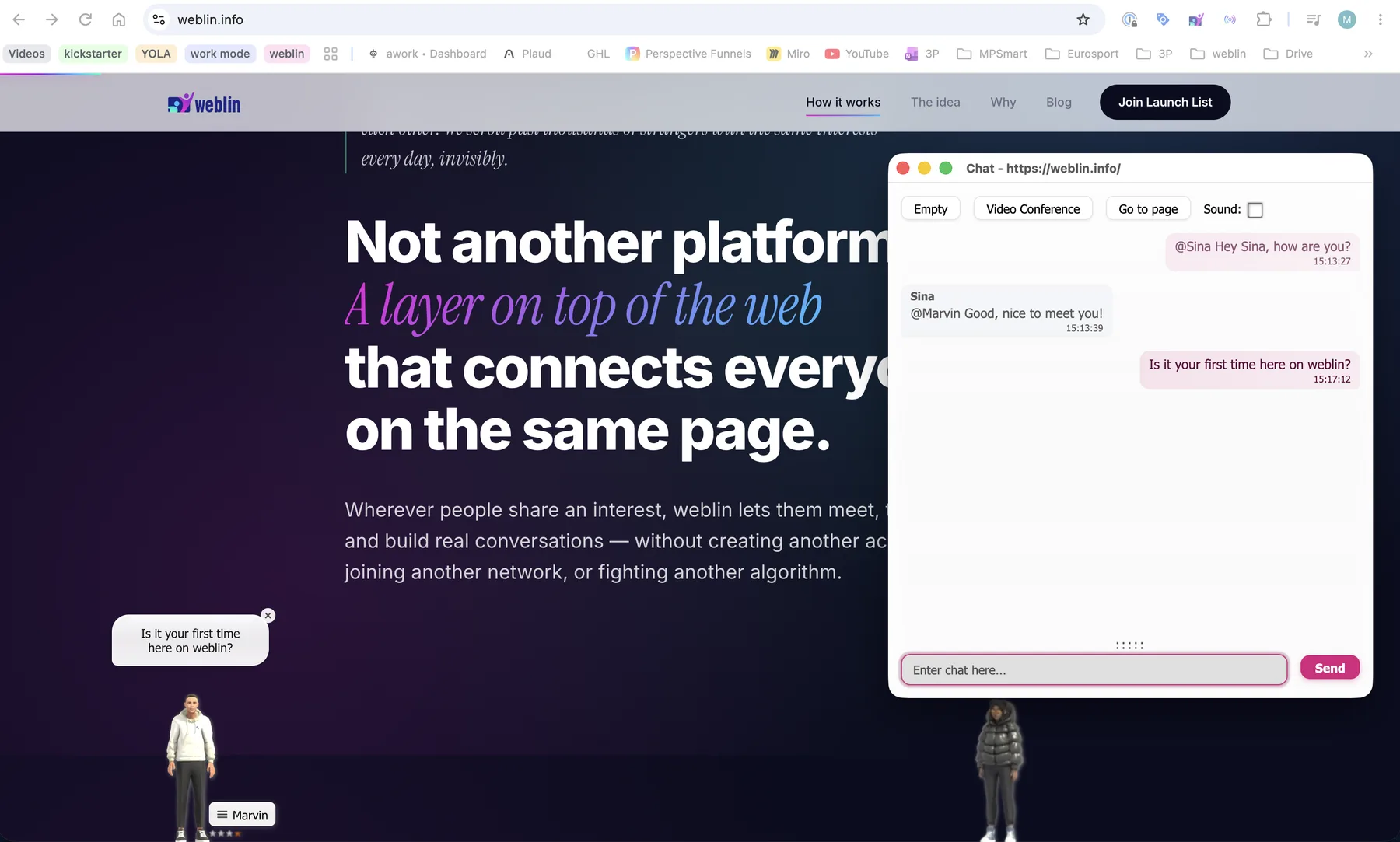Click the Go to page button

[1148, 209]
